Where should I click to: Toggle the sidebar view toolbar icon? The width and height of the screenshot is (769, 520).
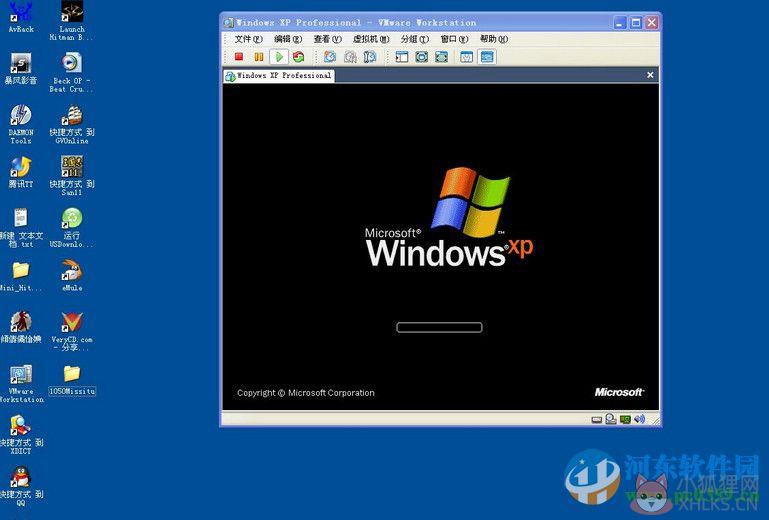[402, 57]
